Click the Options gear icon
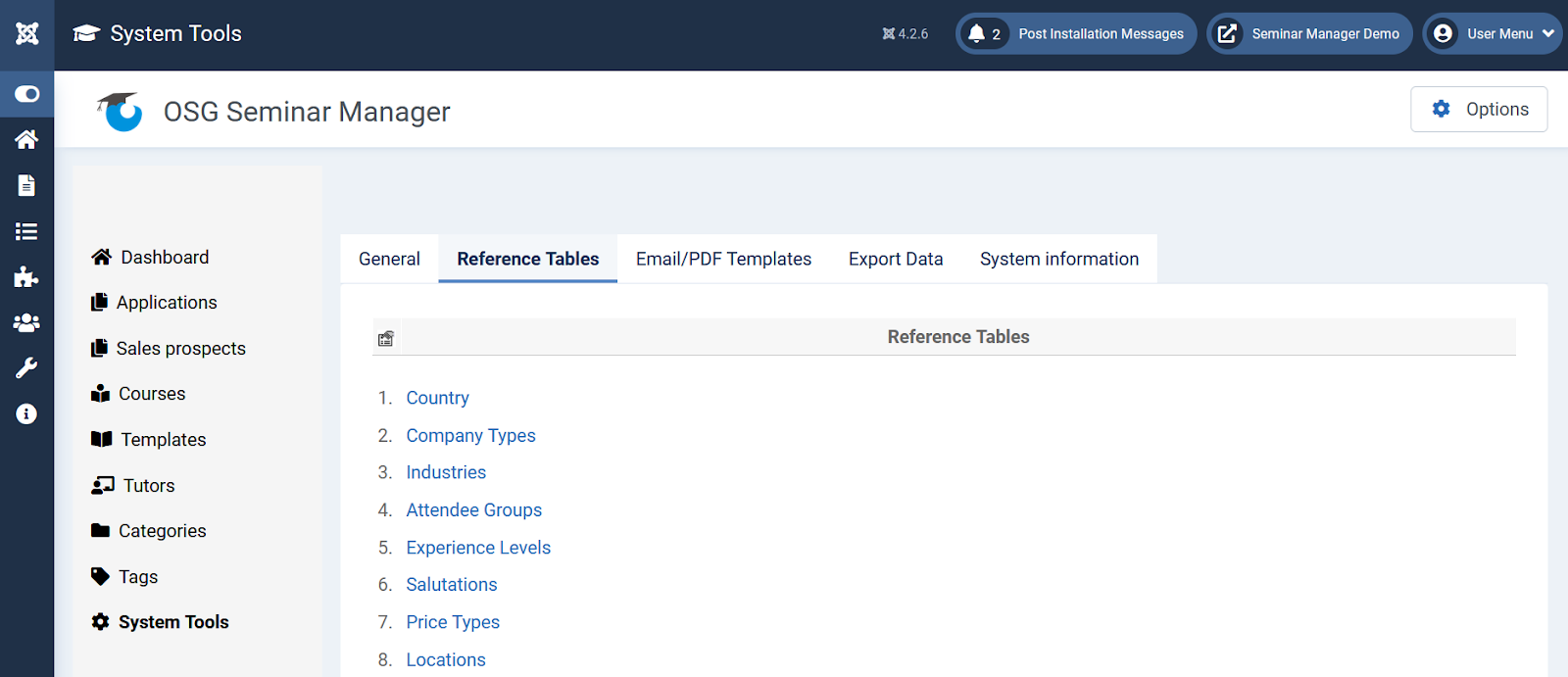The image size is (1568, 677). [x=1441, y=109]
